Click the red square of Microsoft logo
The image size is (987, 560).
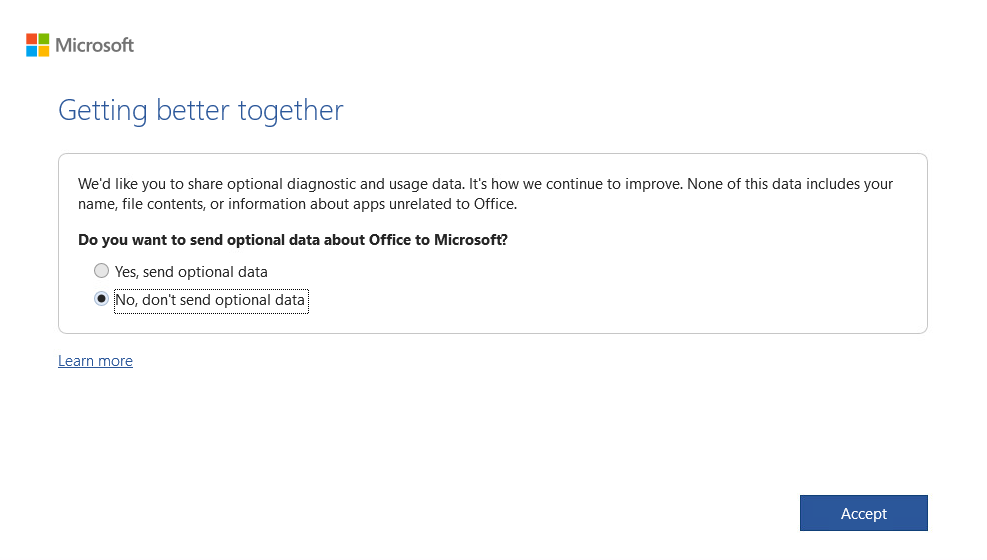(x=31, y=39)
